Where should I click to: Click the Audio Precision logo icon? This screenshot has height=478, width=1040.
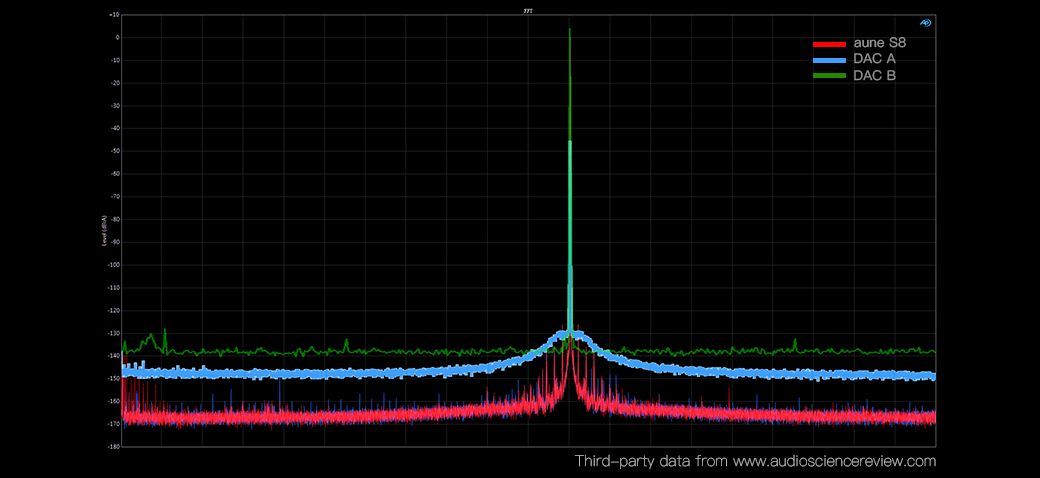(926, 23)
